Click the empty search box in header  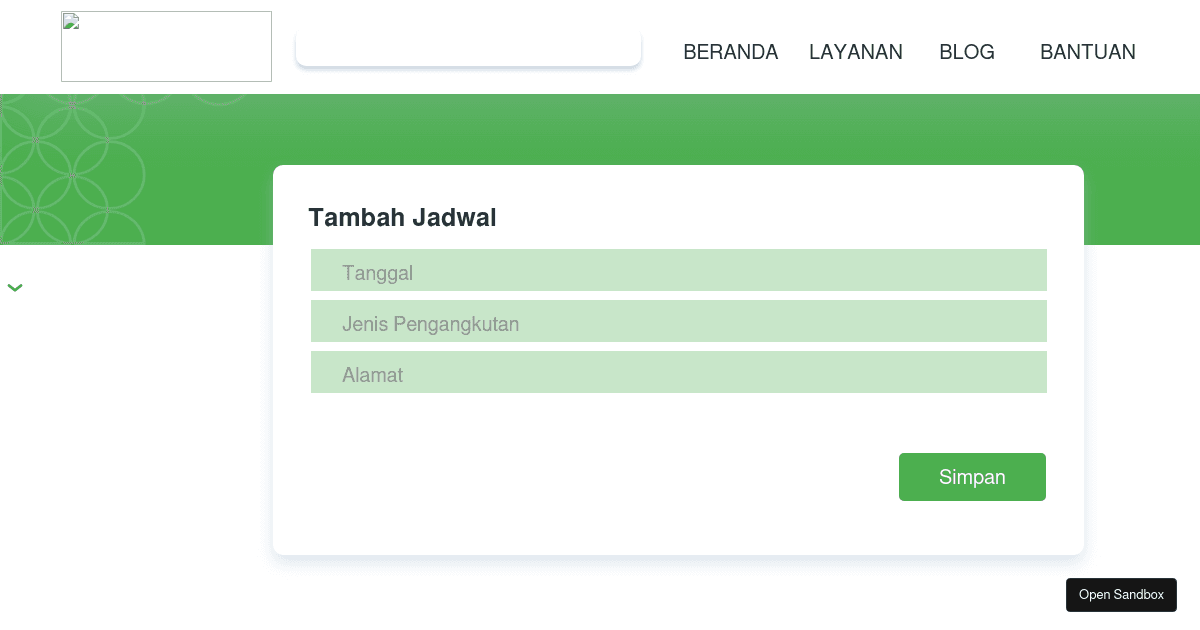[x=468, y=48]
